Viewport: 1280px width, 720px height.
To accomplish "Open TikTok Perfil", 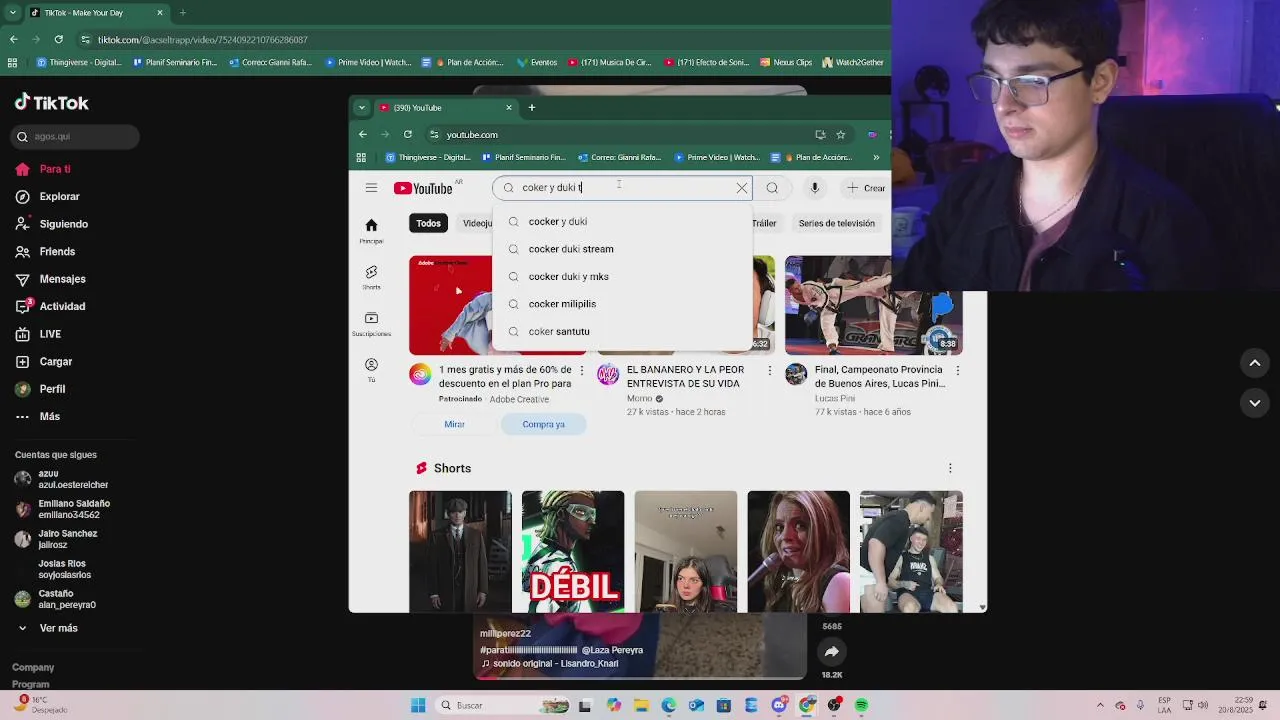I will [40, 389].
